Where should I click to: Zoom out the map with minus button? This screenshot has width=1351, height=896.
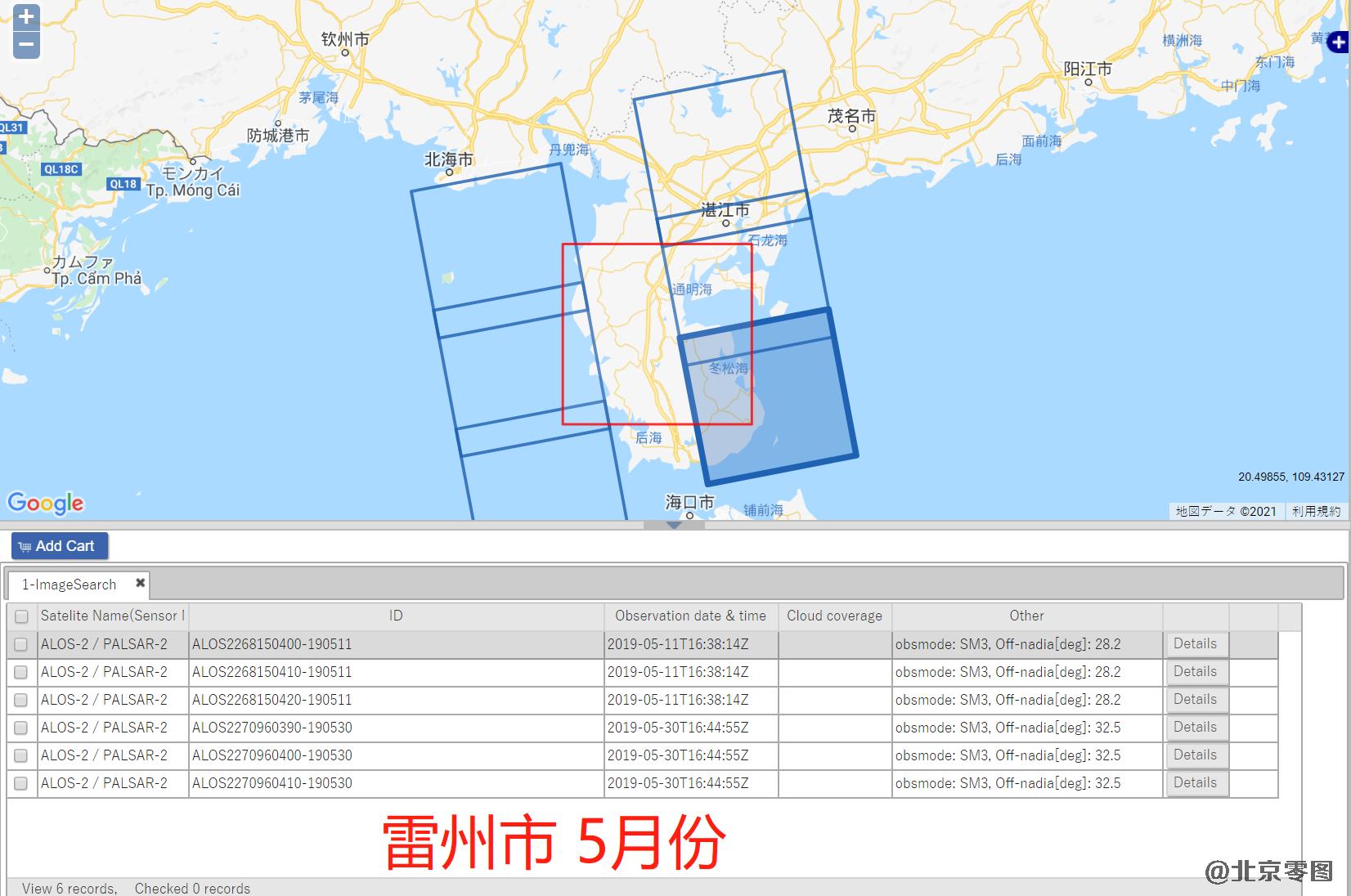coord(26,45)
